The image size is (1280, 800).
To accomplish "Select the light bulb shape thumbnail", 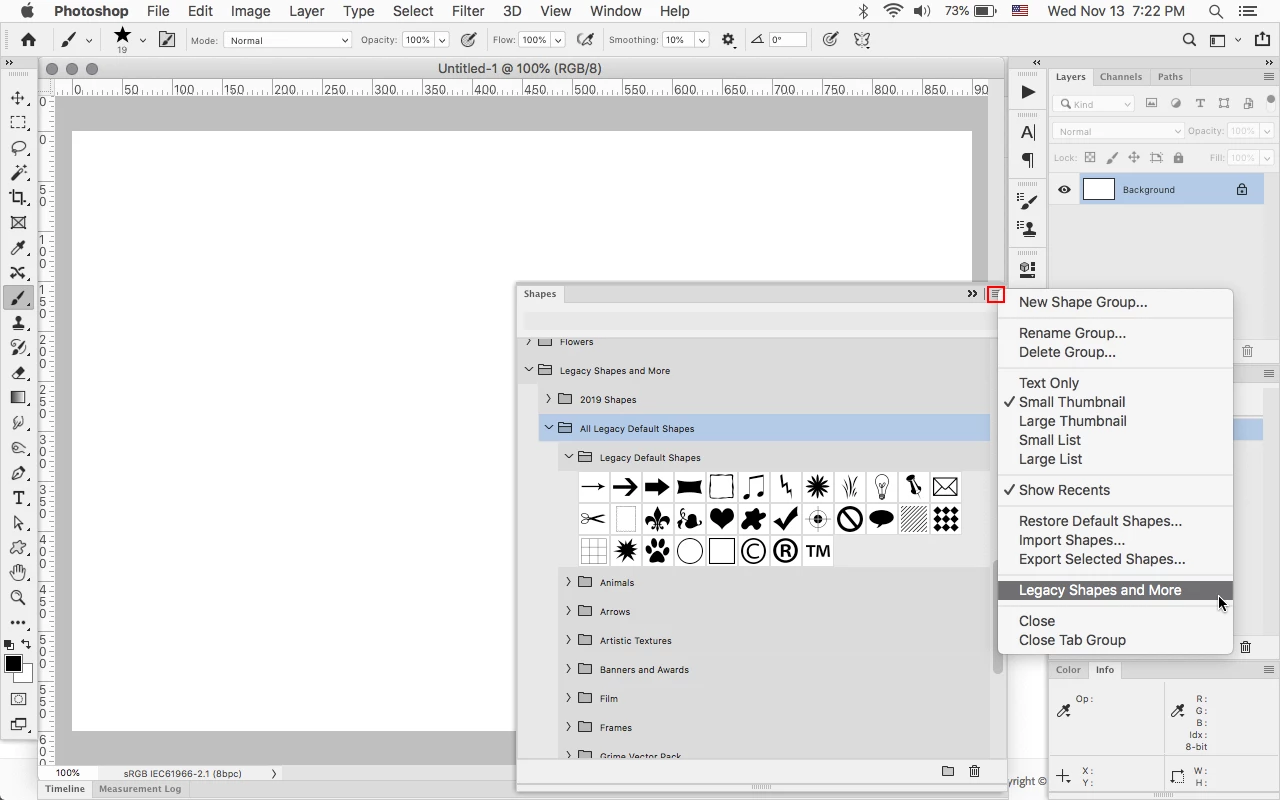I will click(x=881, y=487).
